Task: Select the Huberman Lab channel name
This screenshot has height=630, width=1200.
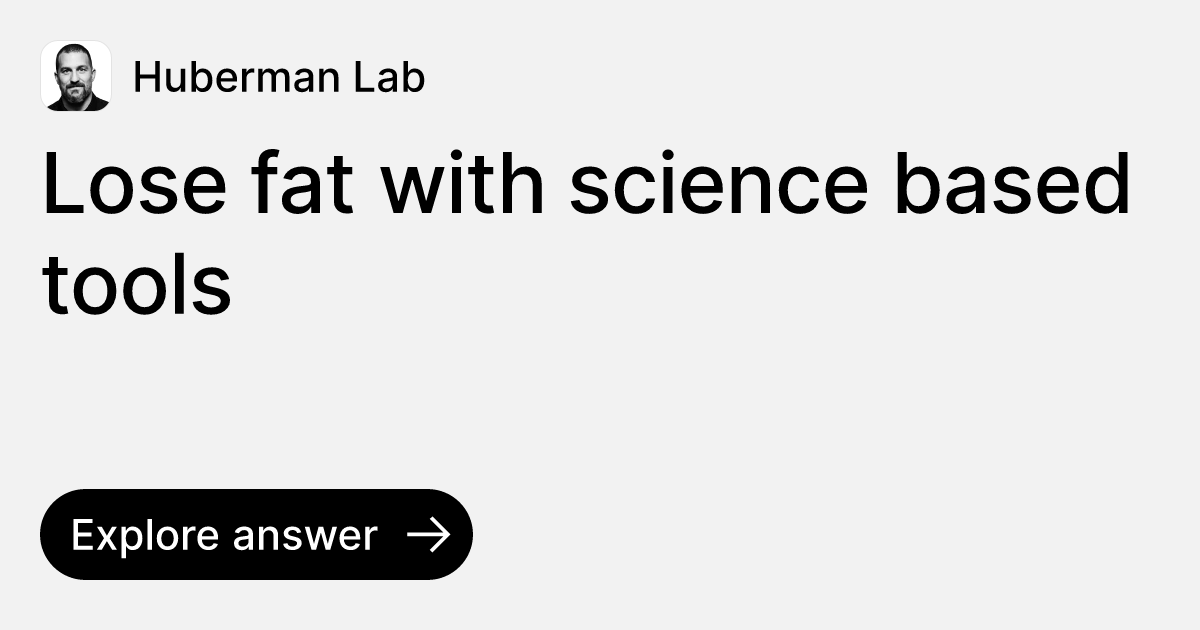Action: pyautogui.click(x=280, y=76)
